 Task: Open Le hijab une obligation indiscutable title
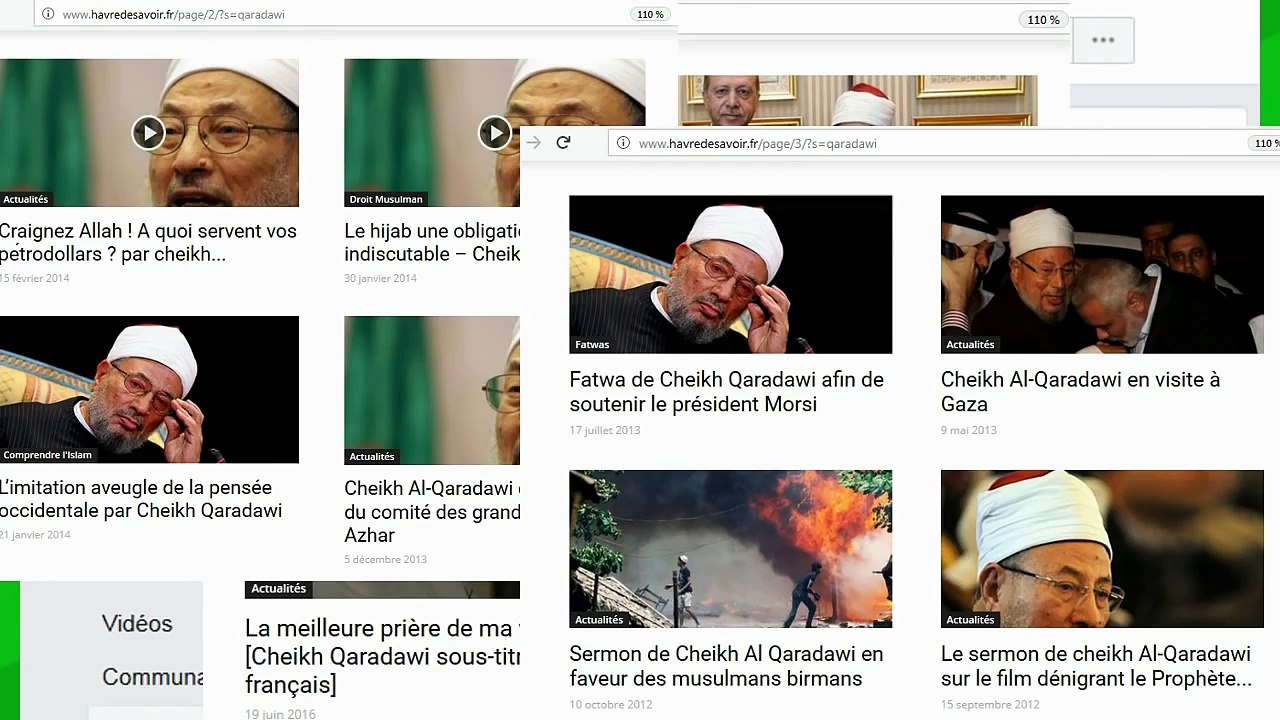click(432, 242)
